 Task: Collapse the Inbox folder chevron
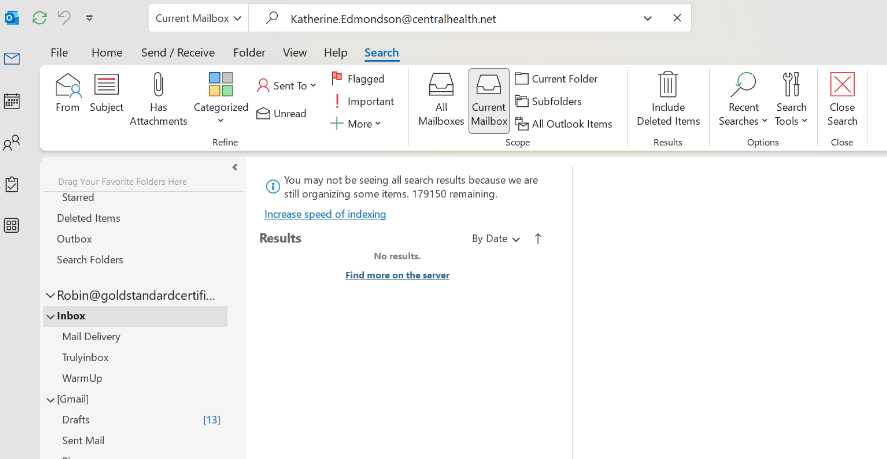pos(50,316)
